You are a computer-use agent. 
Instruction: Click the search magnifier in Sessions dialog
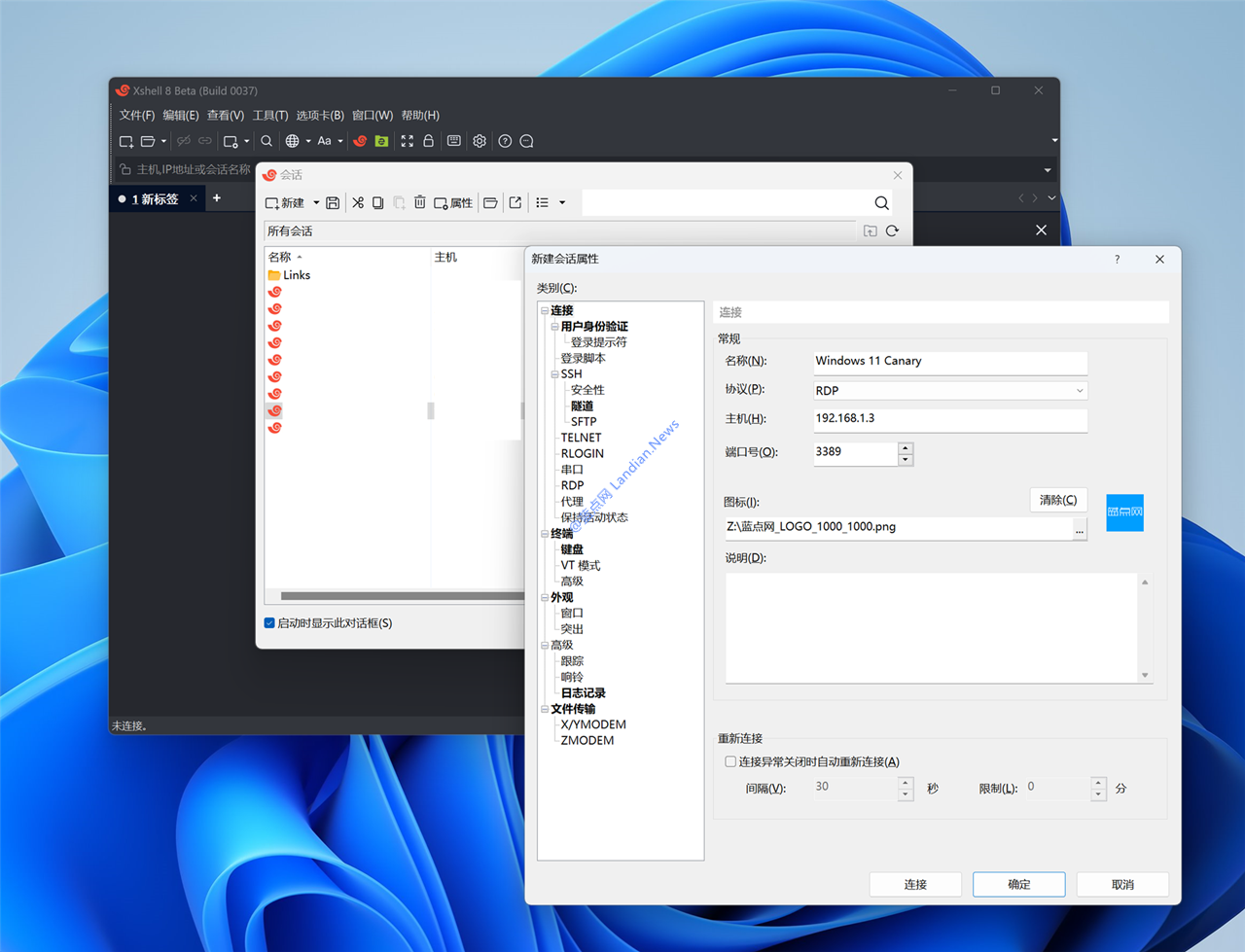point(881,203)
